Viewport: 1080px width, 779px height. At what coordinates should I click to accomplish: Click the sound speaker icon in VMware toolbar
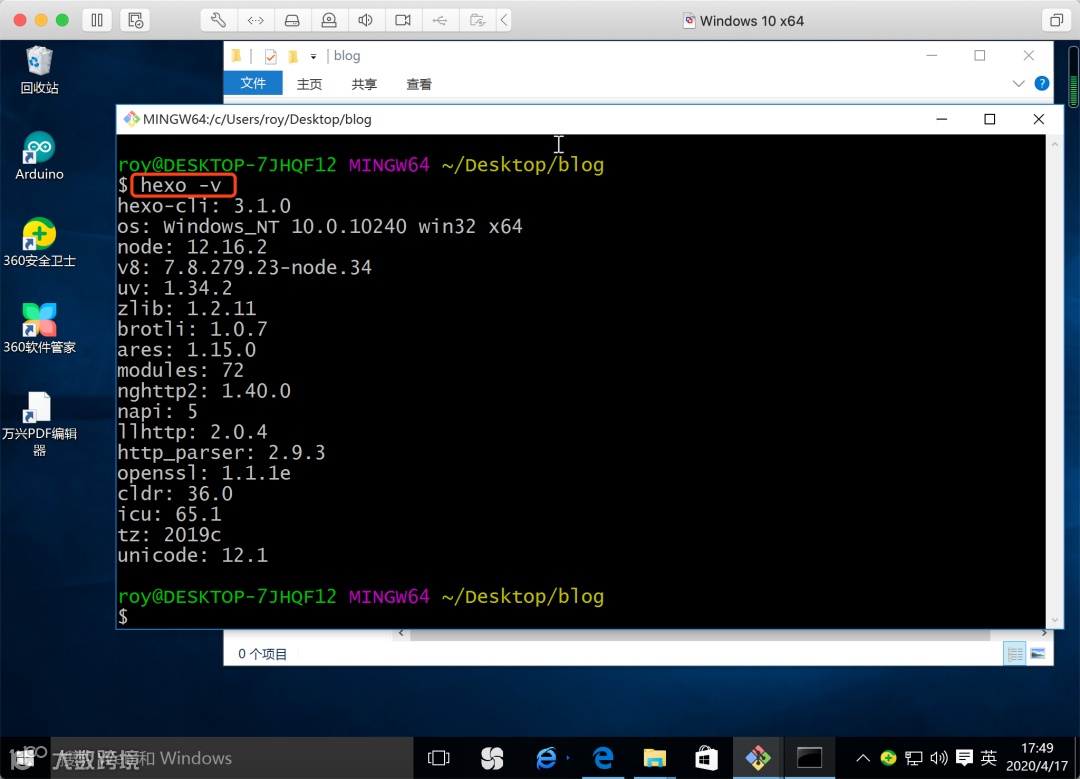[x=366, y=20]
